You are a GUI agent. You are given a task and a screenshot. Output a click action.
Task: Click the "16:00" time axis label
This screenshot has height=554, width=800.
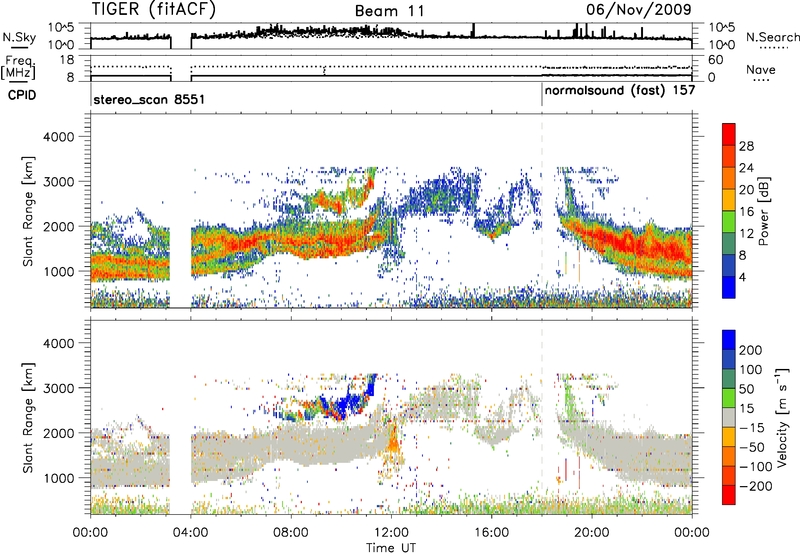(491, 533)
